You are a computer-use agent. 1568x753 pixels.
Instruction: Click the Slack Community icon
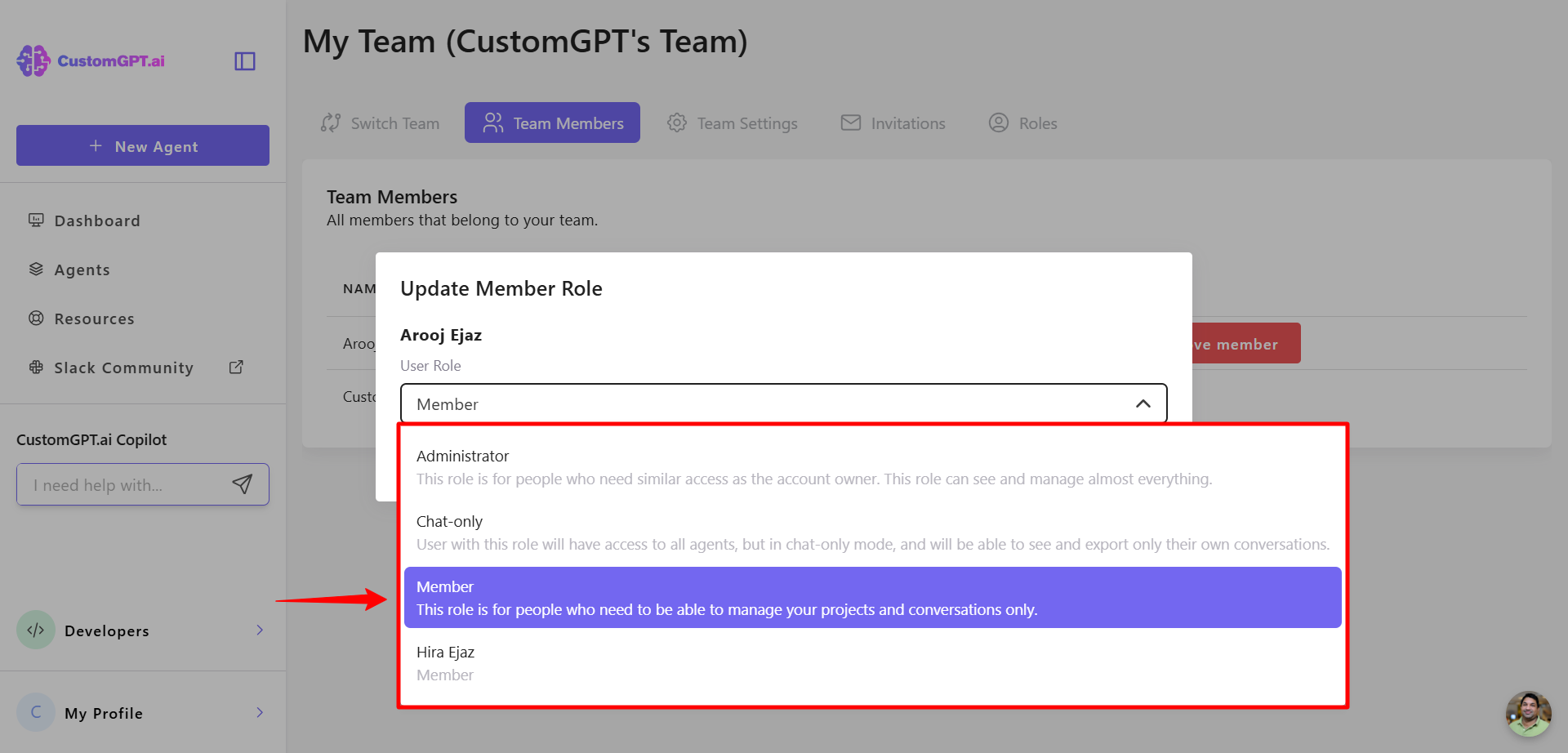pyautogui.click(x=36, y=367)
